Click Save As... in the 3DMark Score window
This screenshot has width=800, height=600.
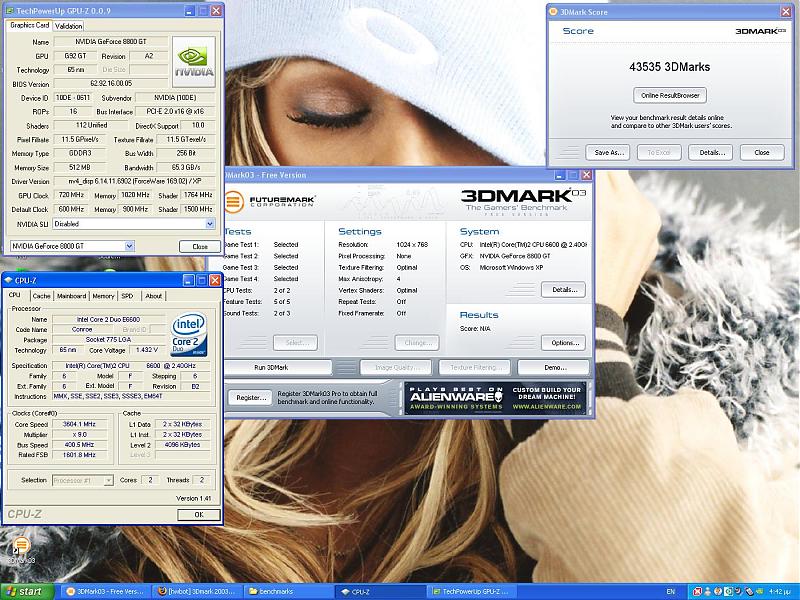pos(609,153)
